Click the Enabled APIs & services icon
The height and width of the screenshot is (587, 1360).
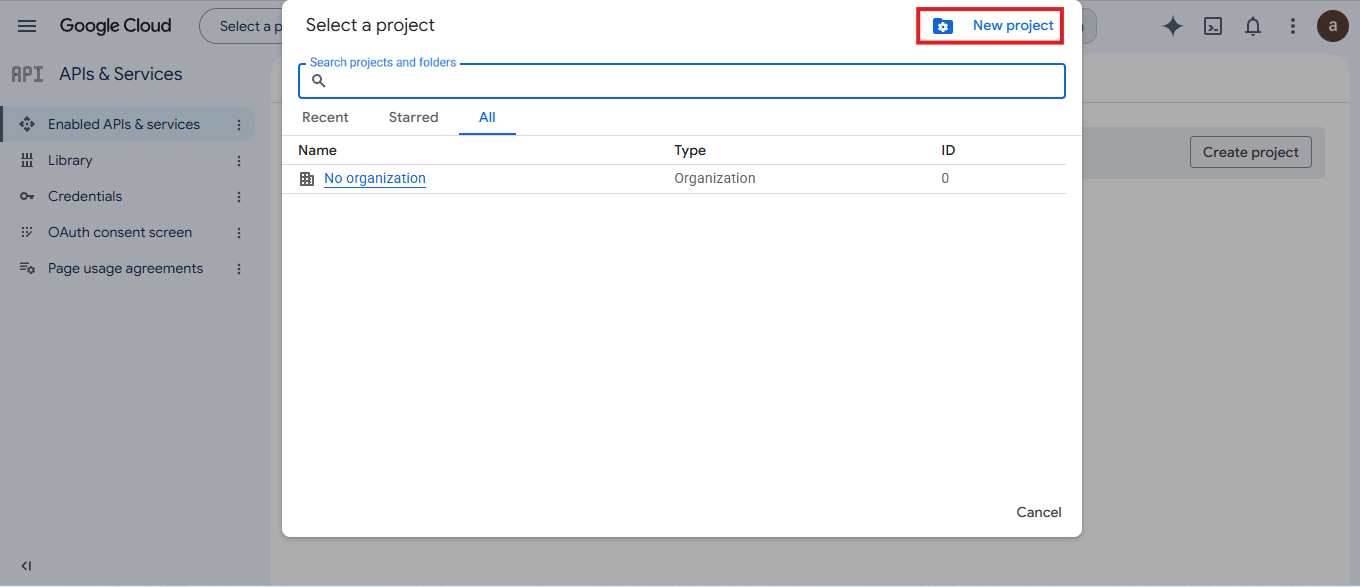point(27,124)
